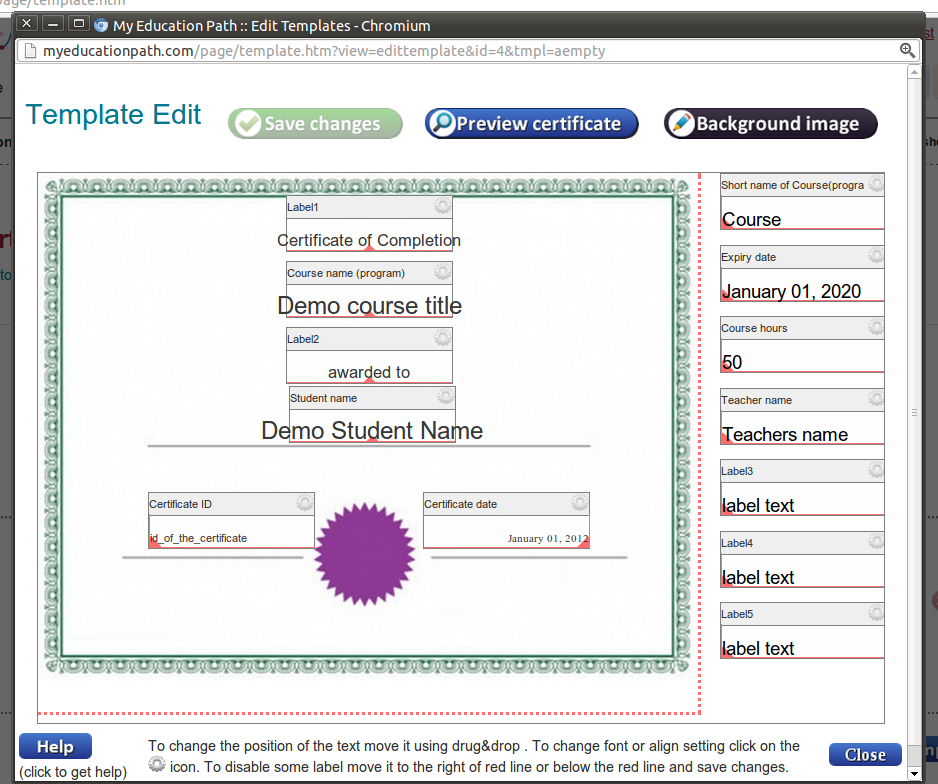The width and height of the screenshot is (938, 784).
Task: Click zoom magnifier icon in address bar
Action: 907,50
